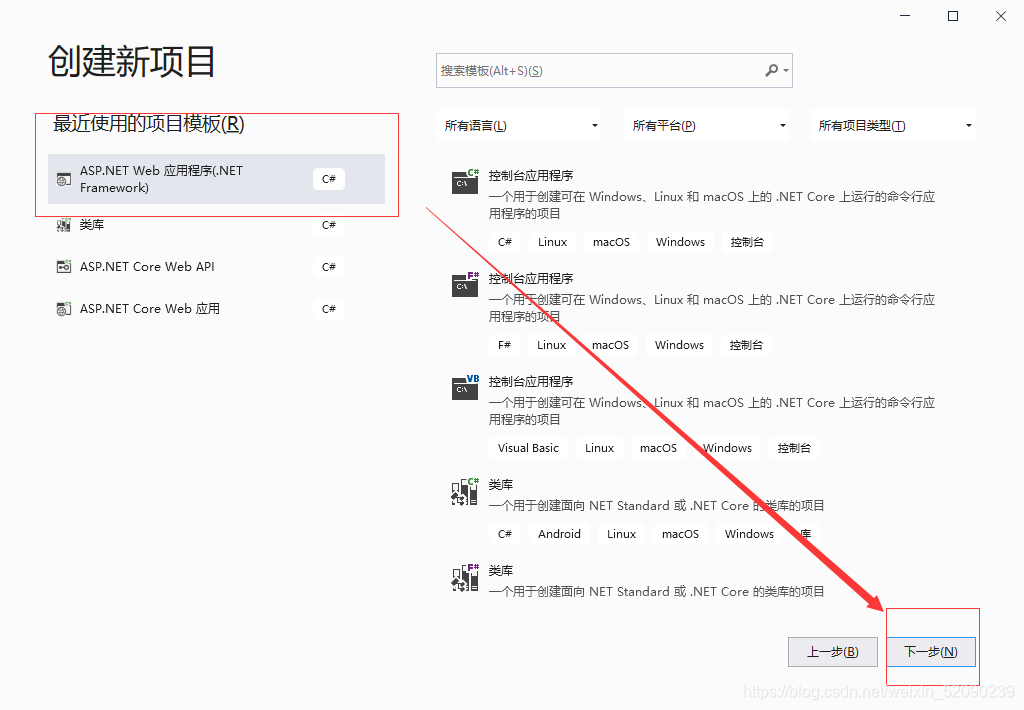
Task: Close the 创建新项目 dialog
Action: click(1000, 16)
